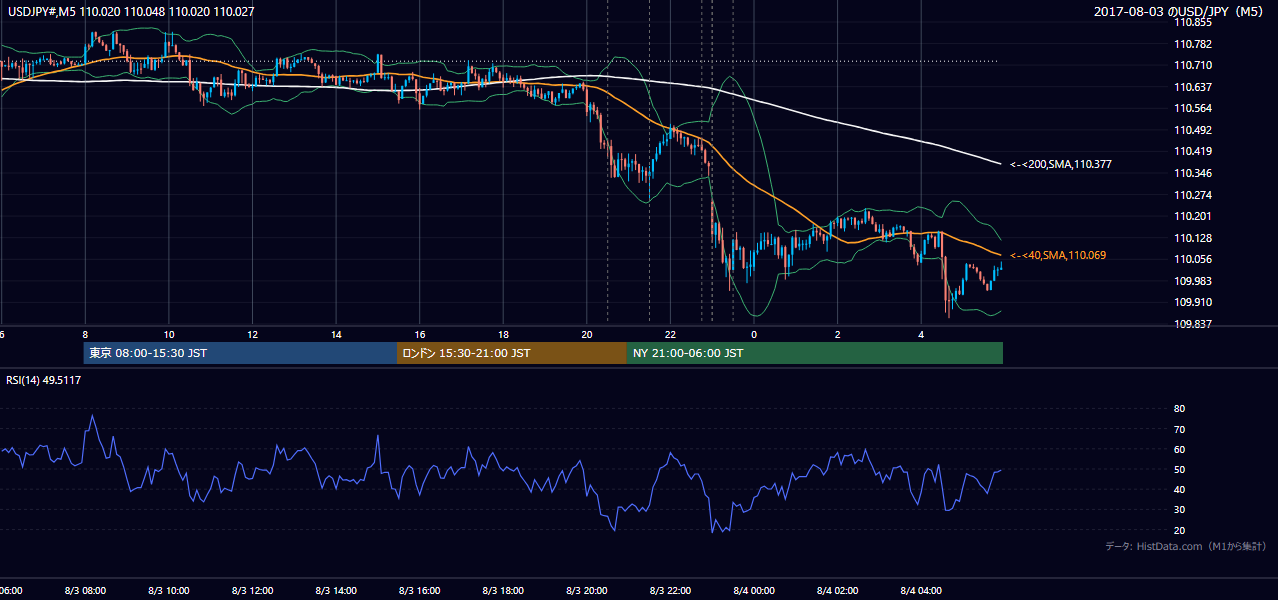This screenshot has width=1278, height=600.
Task: Click price axis value 110.782
Action: coord(1194,44)
